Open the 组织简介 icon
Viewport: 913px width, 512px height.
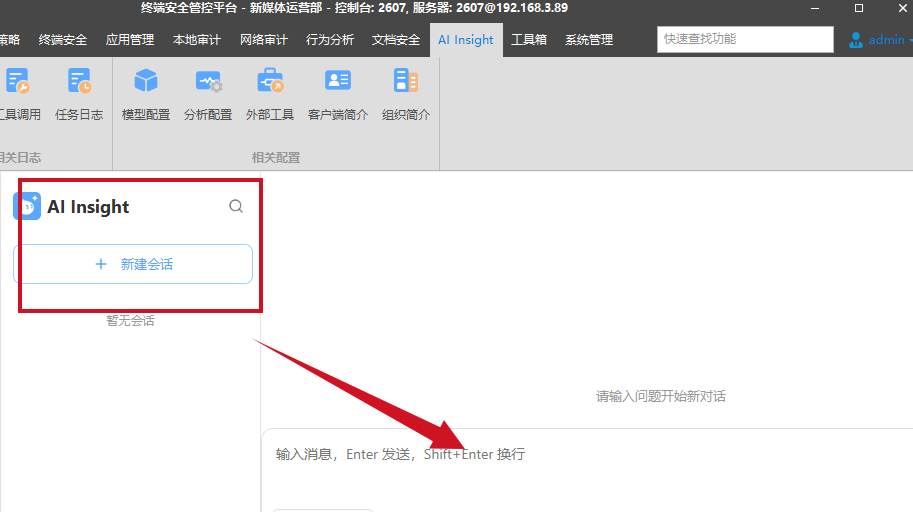point(405,80)
